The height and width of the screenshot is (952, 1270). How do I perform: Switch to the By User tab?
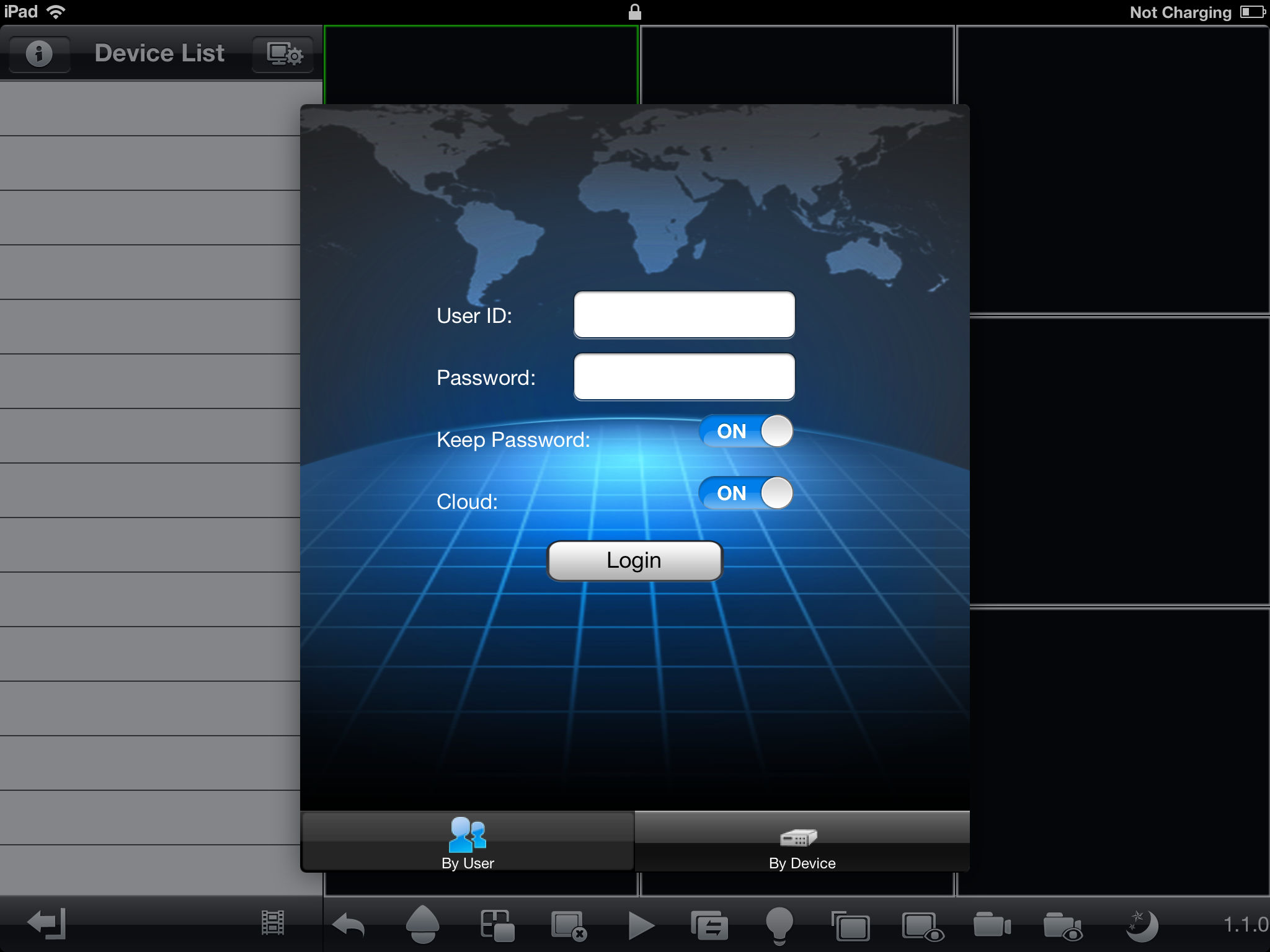(x=468, y=842)
